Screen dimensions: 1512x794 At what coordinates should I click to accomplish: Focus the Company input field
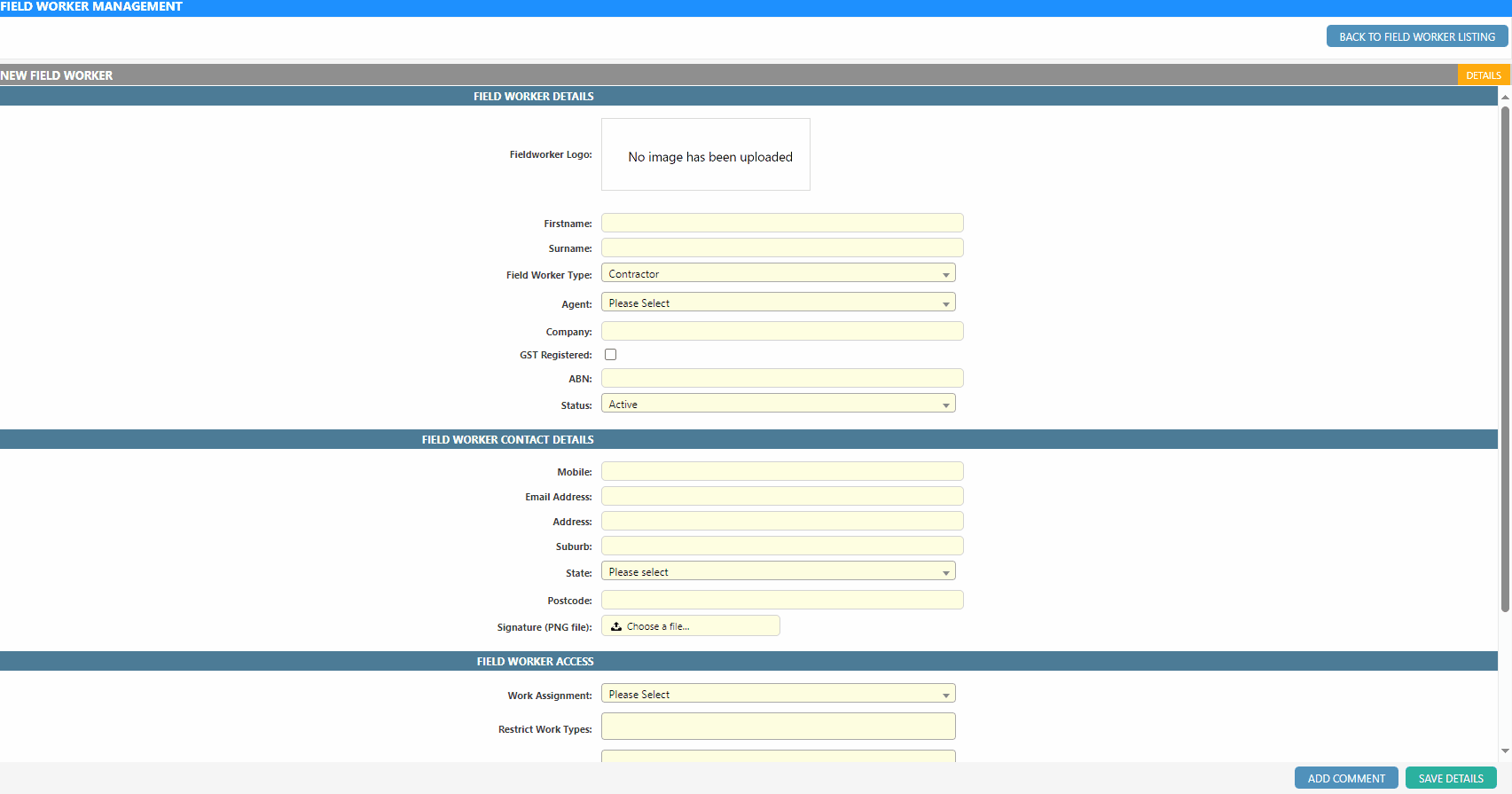[x=782, y=331]
